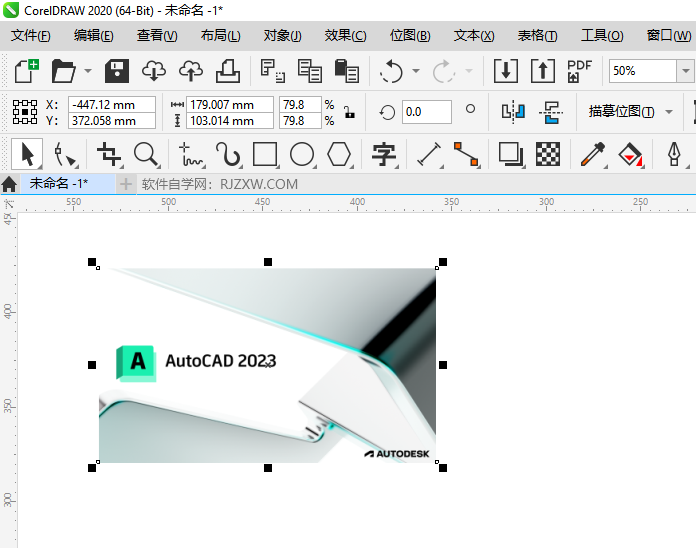The height and width of the screenshot is (548, 696).
Task: Select the Zoom magnifier tool
Action: click(x=146, y=154)
